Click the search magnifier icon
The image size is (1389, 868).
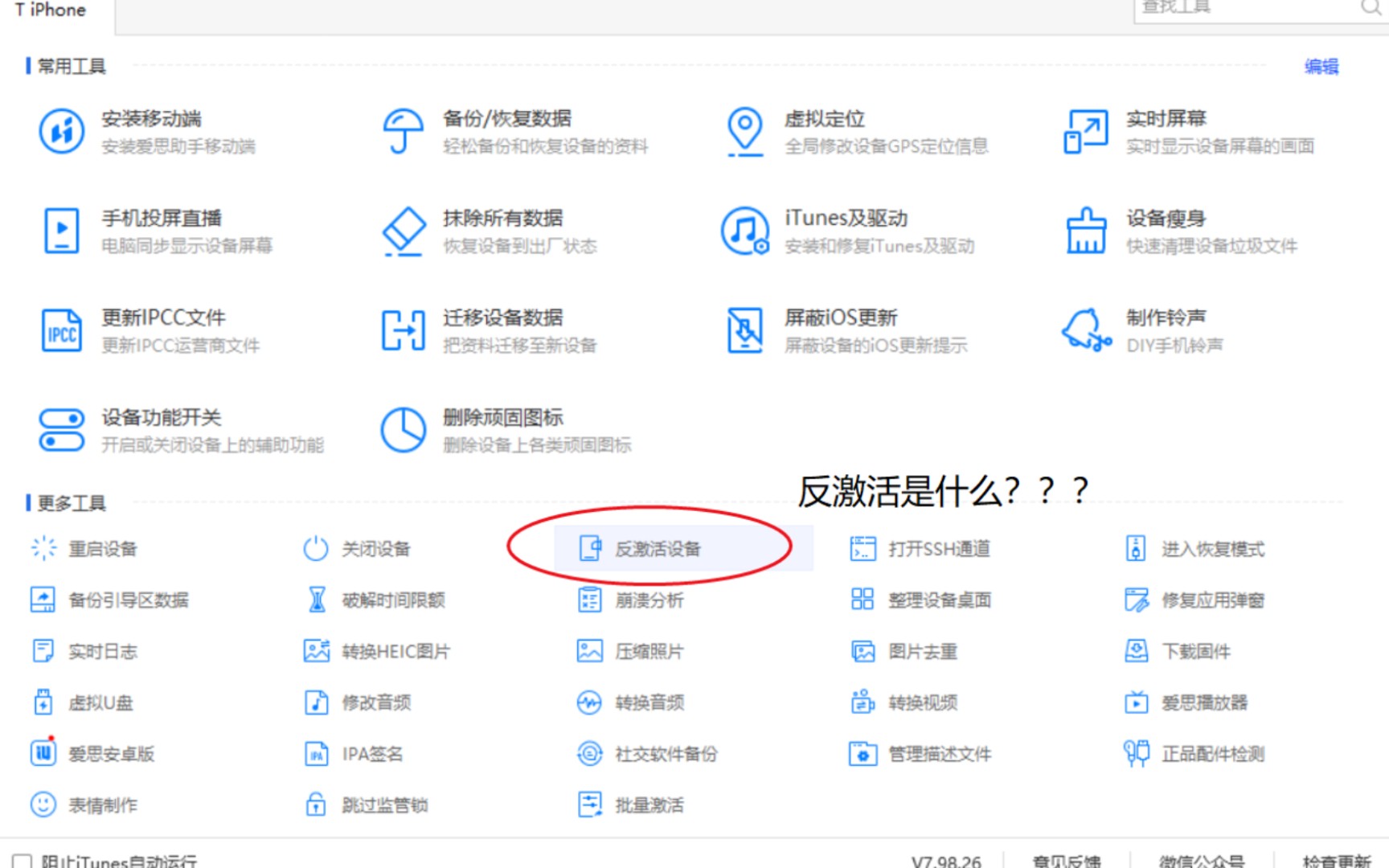click(1370, 7)
